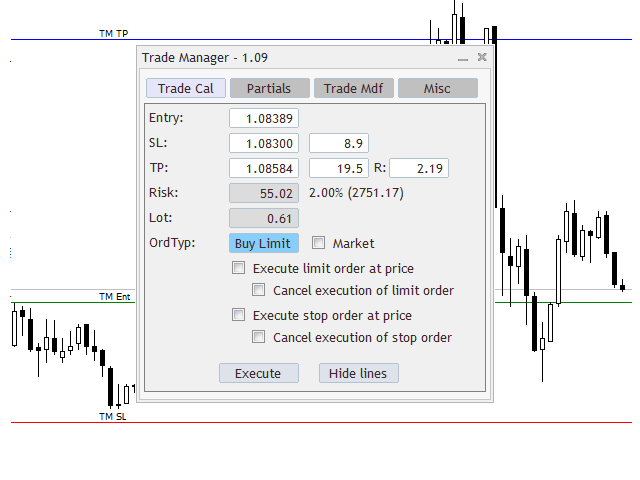This screenshot has width=640, height=480.
Task: Click the Trade Manager - 1.09 title
Action: [x=205, y=58]
